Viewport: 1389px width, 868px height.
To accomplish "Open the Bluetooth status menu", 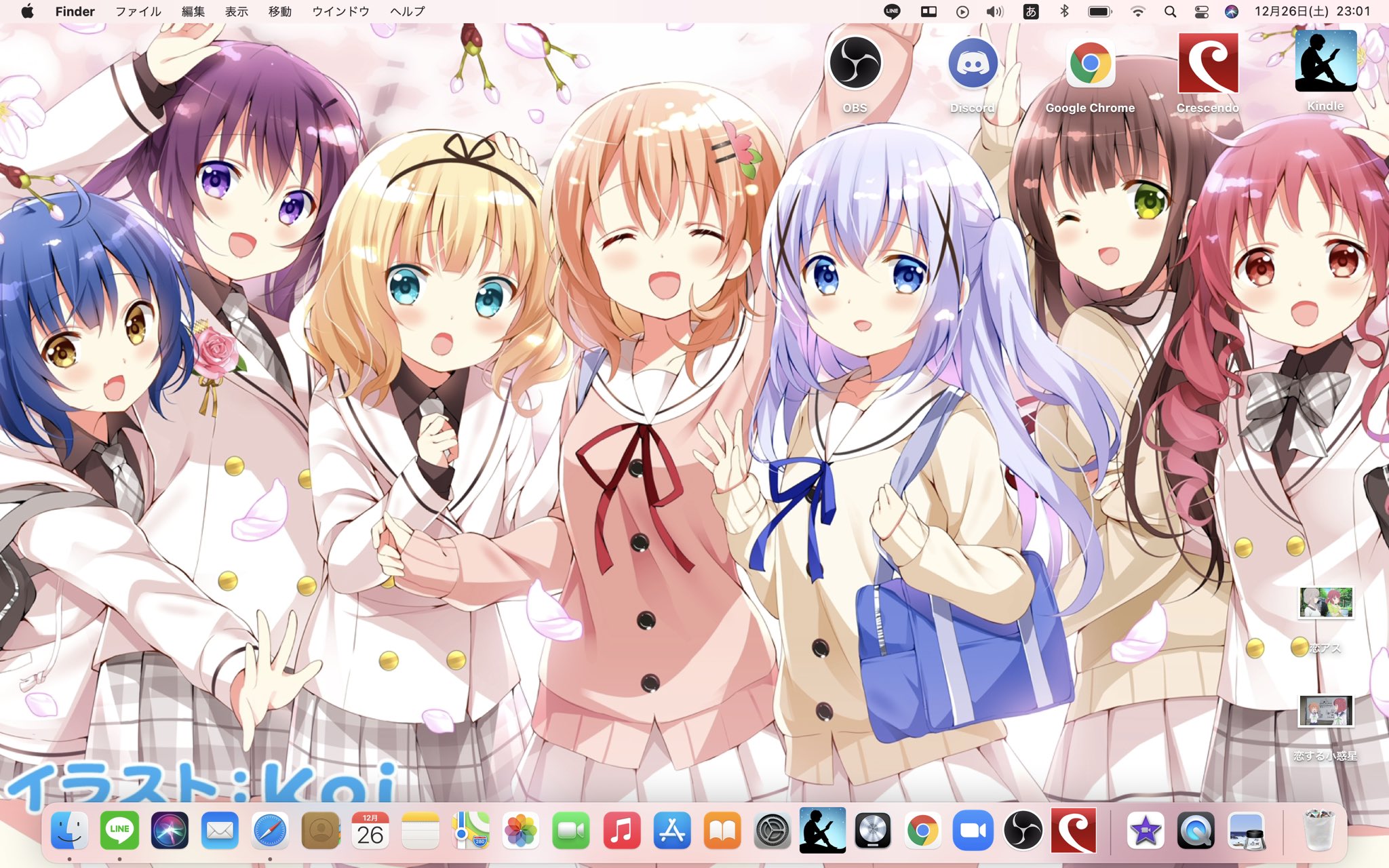I will tap(1064, 11).
